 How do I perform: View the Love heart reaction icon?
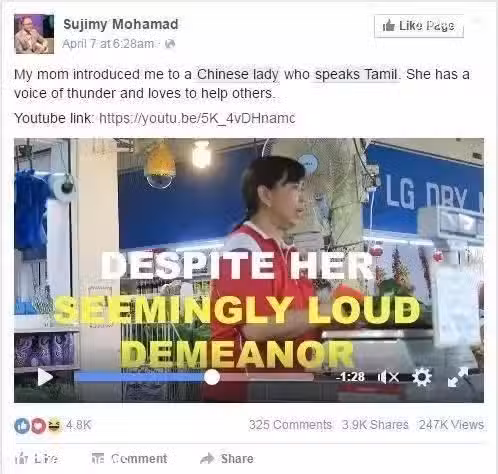point(38,426)
